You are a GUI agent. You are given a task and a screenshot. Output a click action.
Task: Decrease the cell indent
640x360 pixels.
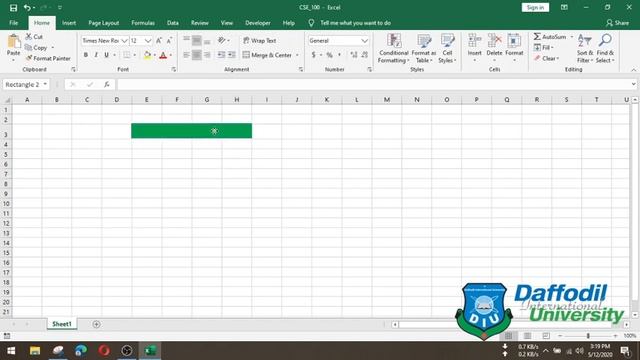click(221, 55)
